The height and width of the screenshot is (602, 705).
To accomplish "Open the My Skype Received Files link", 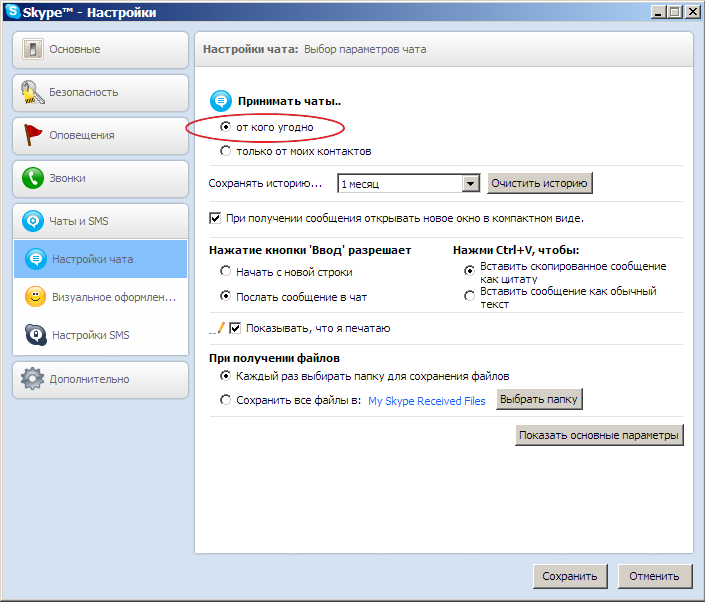I will (x=427, y=401).
